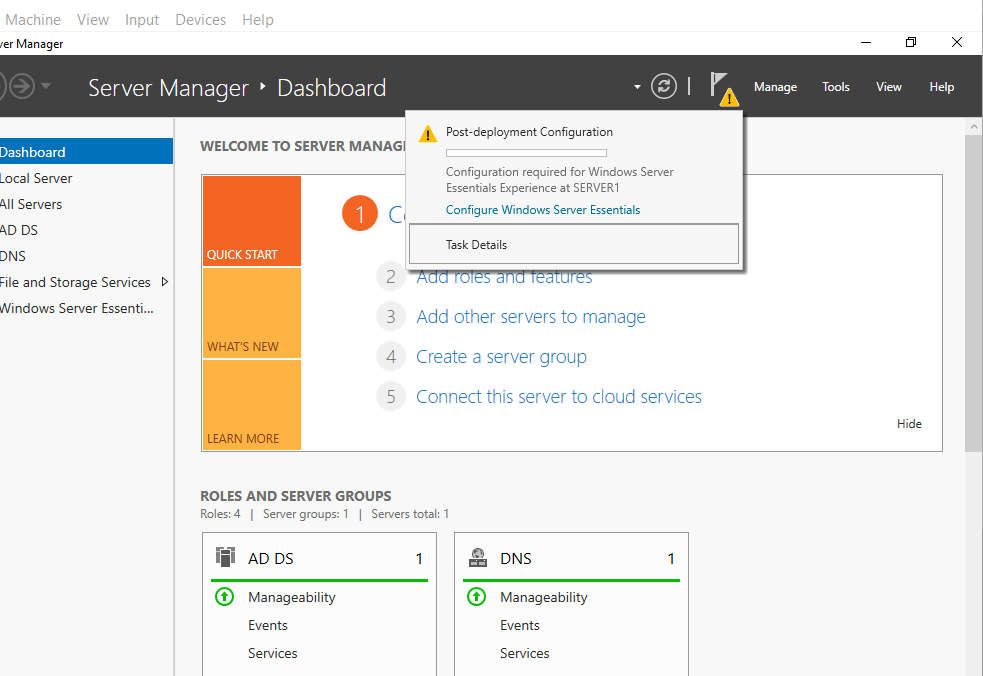Image resolution: width=983 pixels, height=676 pixels.
Task: Open Manageability in the DNS tile
Action: coord(544,597)
